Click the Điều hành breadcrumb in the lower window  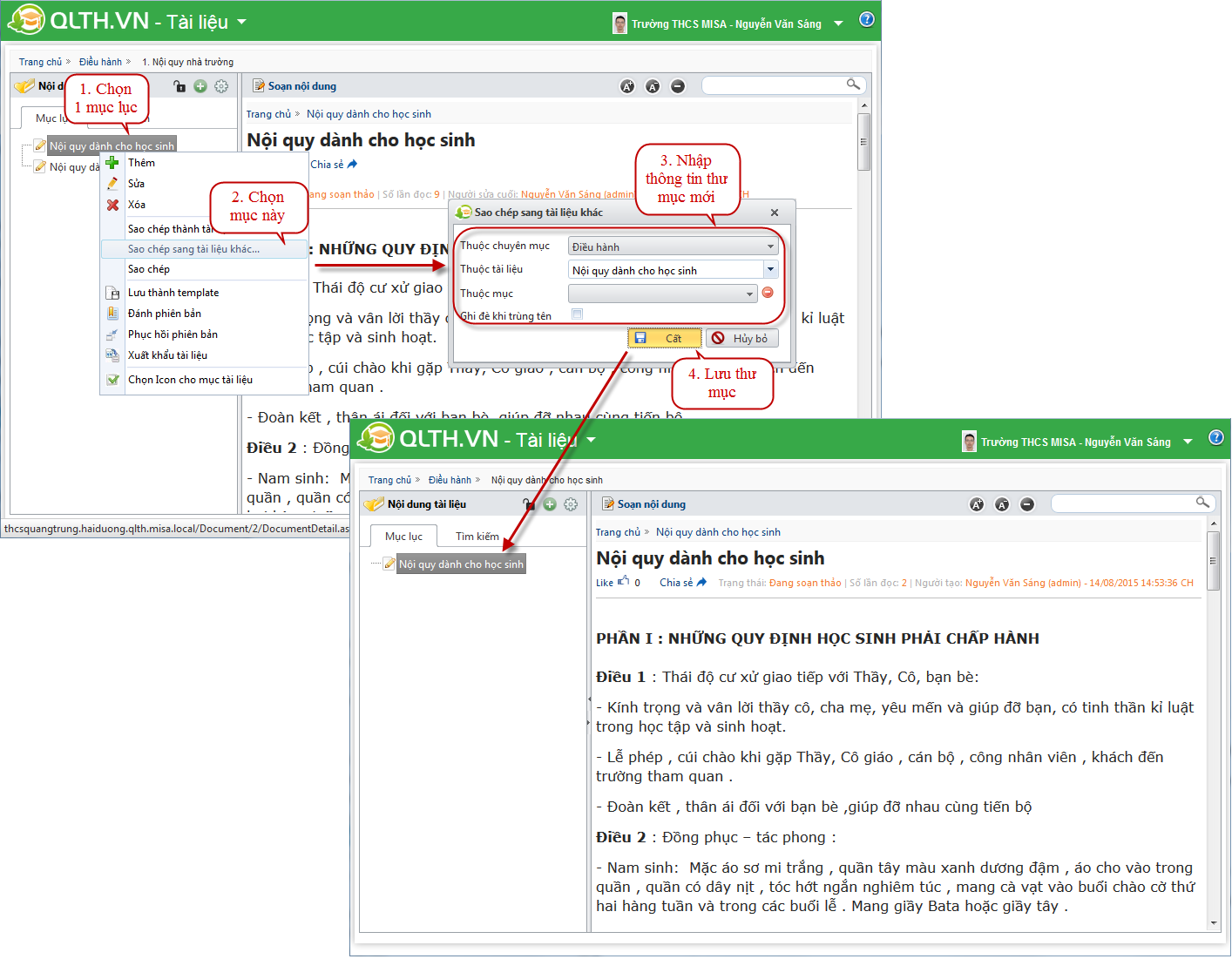[x=450, y=480]
